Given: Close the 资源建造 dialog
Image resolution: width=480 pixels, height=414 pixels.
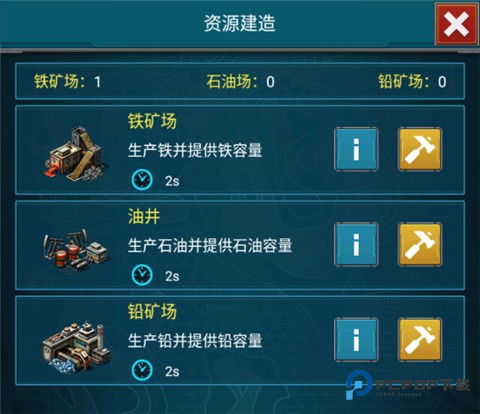Looking at the screenshot, I should 456,24.
